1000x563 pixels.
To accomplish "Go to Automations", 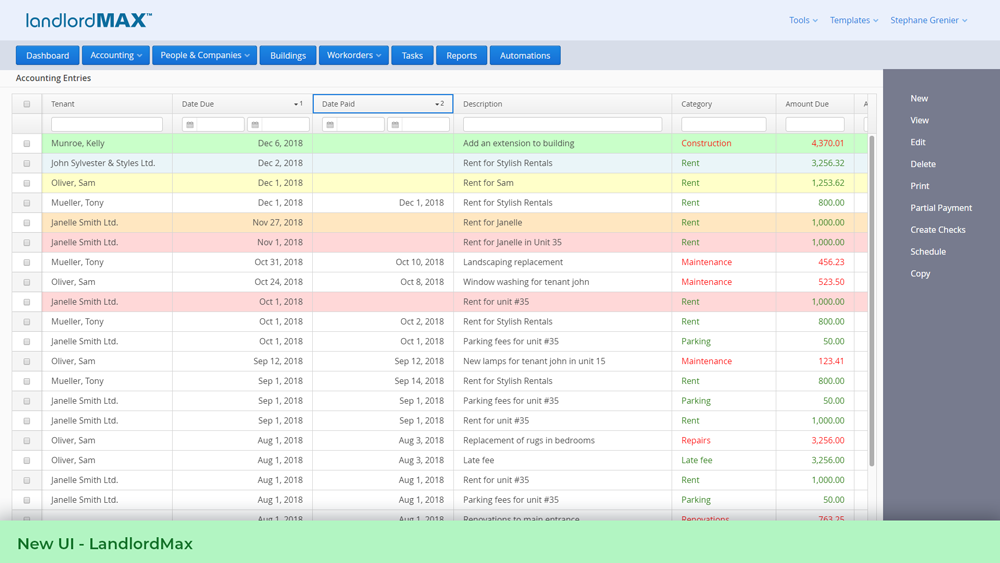I will click(x=525, y=55).
